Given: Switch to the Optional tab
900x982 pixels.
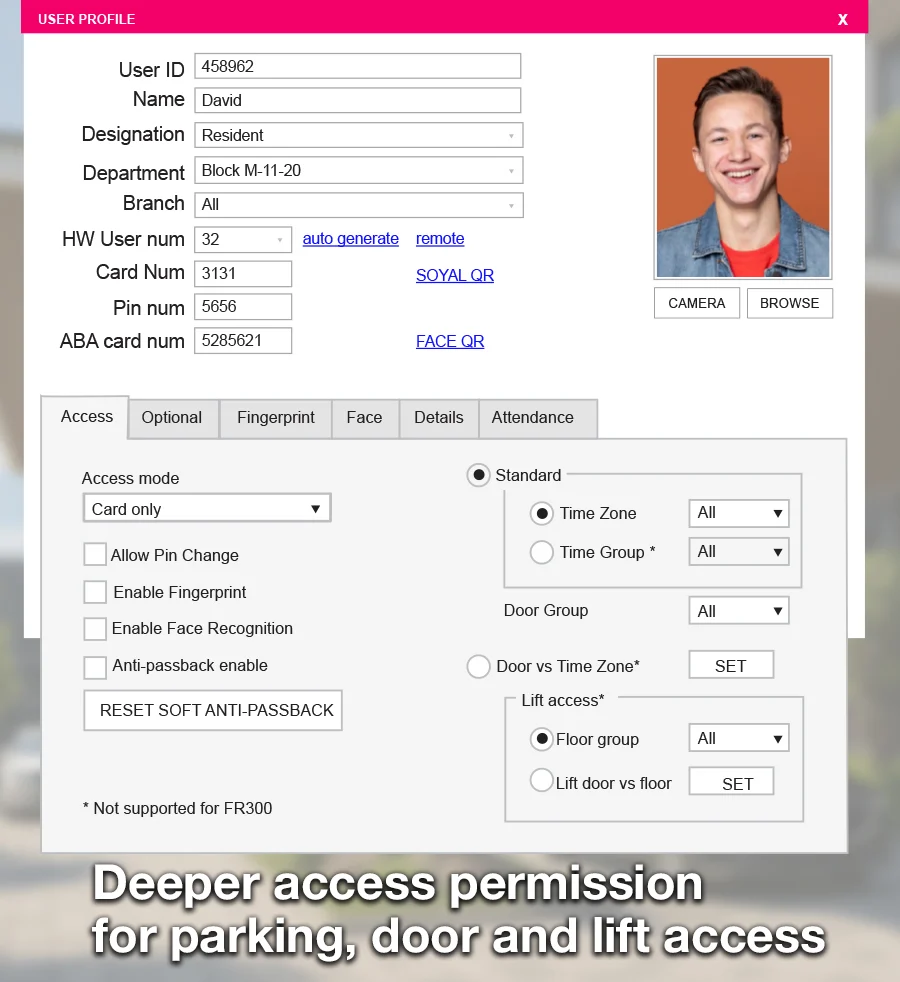Looking at the screenshot, I should [172, 418].
